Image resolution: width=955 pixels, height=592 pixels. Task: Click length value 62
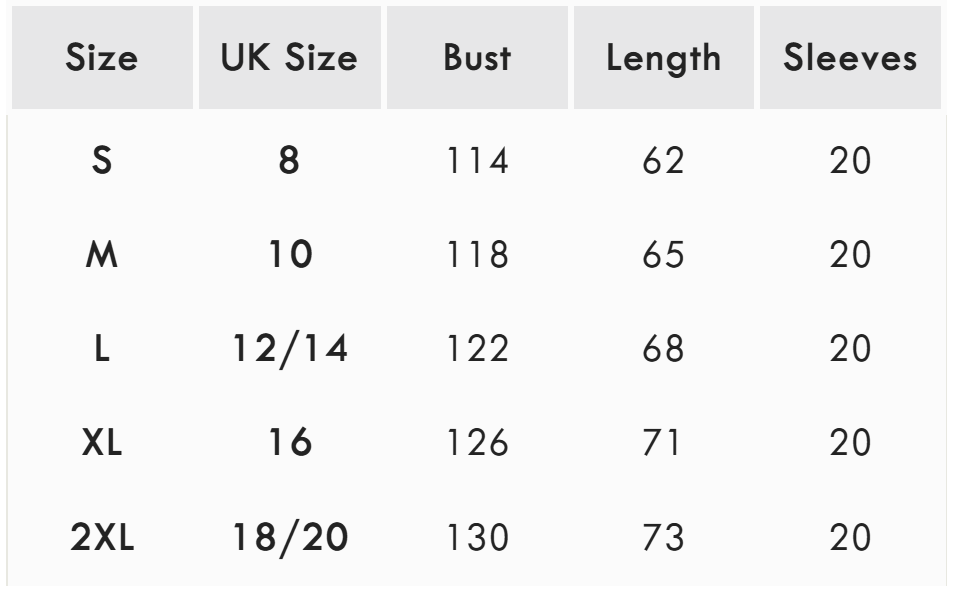click(664, 161)
